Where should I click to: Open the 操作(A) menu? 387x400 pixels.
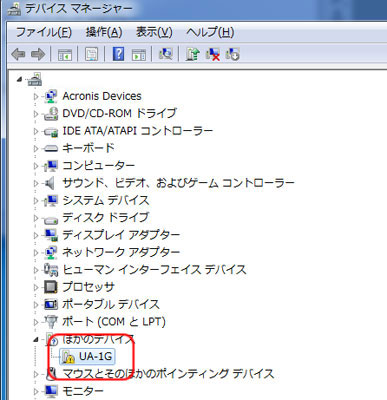[x=104, y=32]
